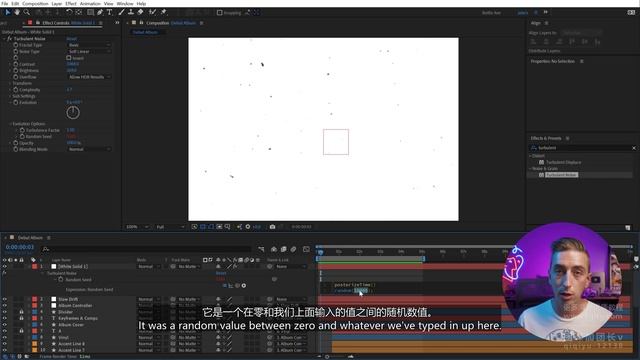Toggle frame blending icon in timeline header
Image resolution: width=640 pixels, height=360 pixels.
(x=284, y=249)
